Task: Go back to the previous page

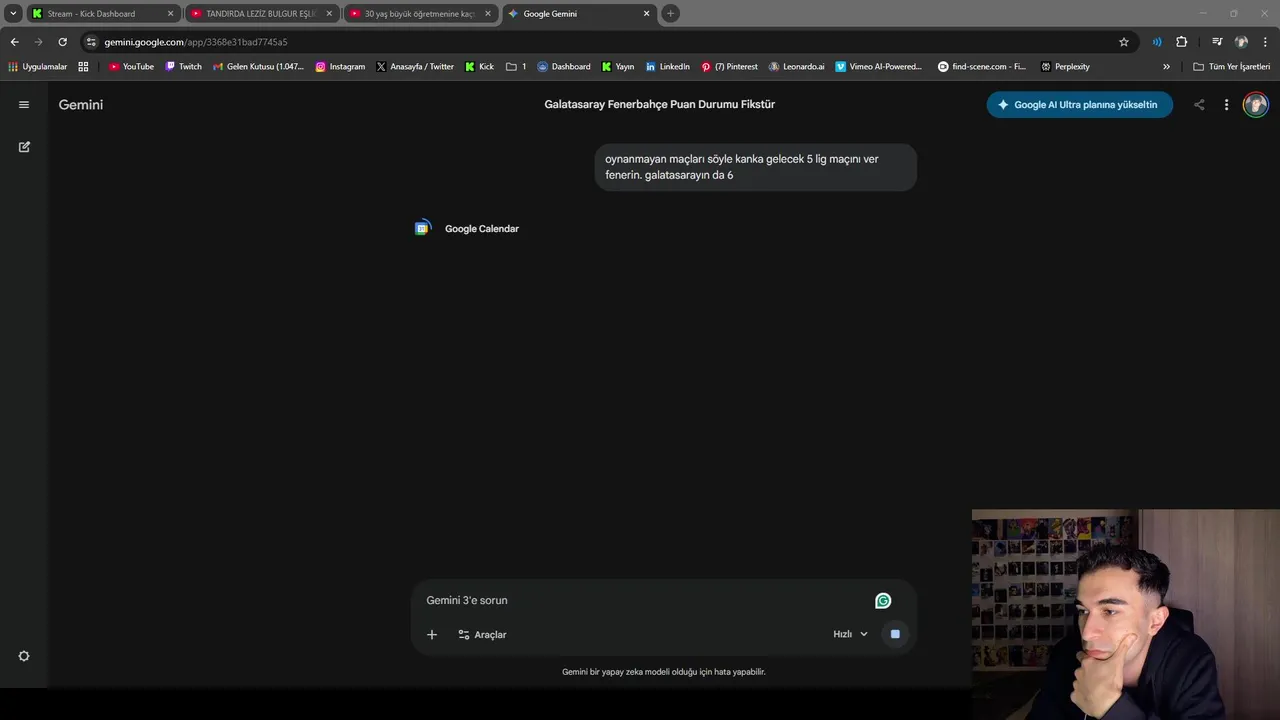Action: [14, 42]
